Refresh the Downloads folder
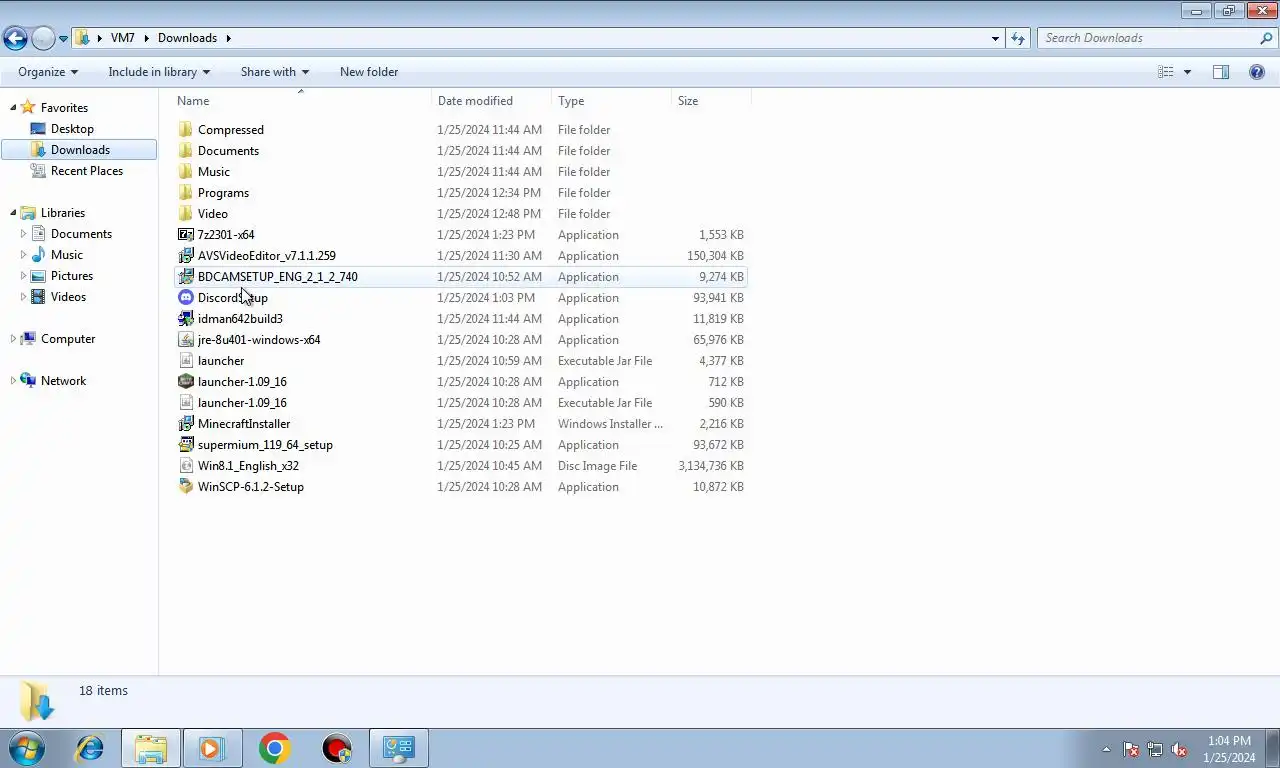 pyautogui.click(x=1018, y=38)
